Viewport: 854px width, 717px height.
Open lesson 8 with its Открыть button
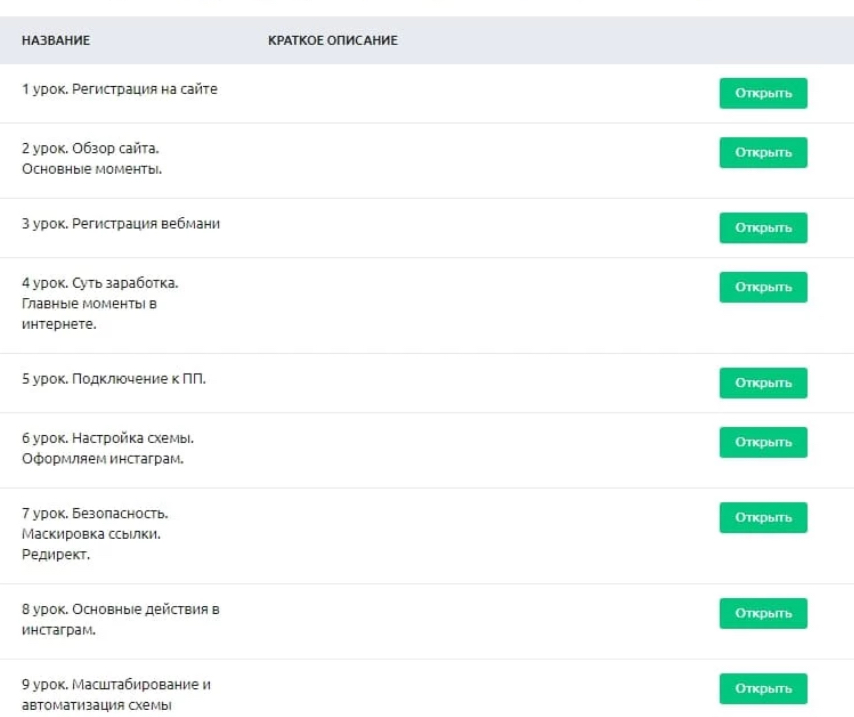762,613
